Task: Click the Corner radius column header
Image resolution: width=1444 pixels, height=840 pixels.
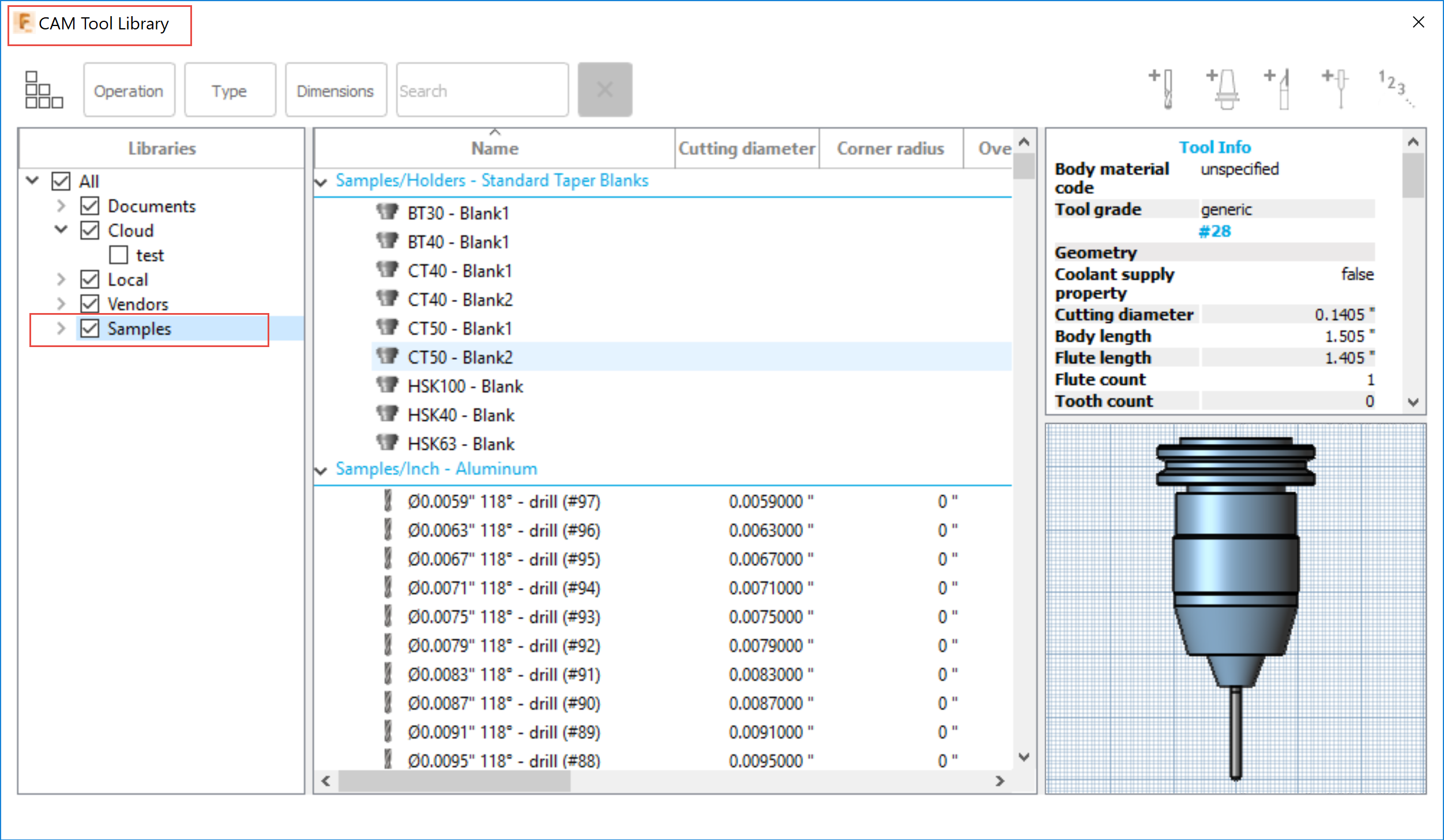Action: pos(890,149)
